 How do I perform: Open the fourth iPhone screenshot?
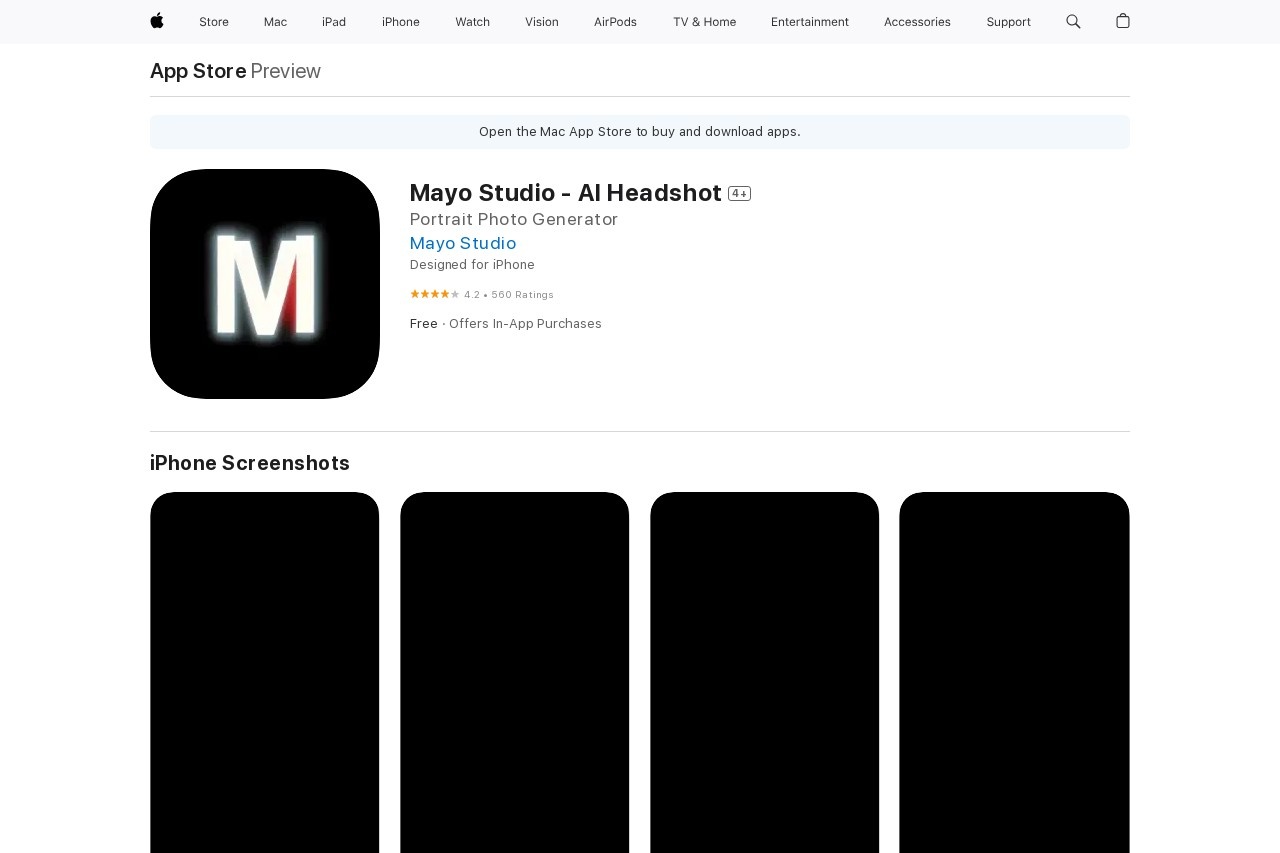[x=1015, y=672]
